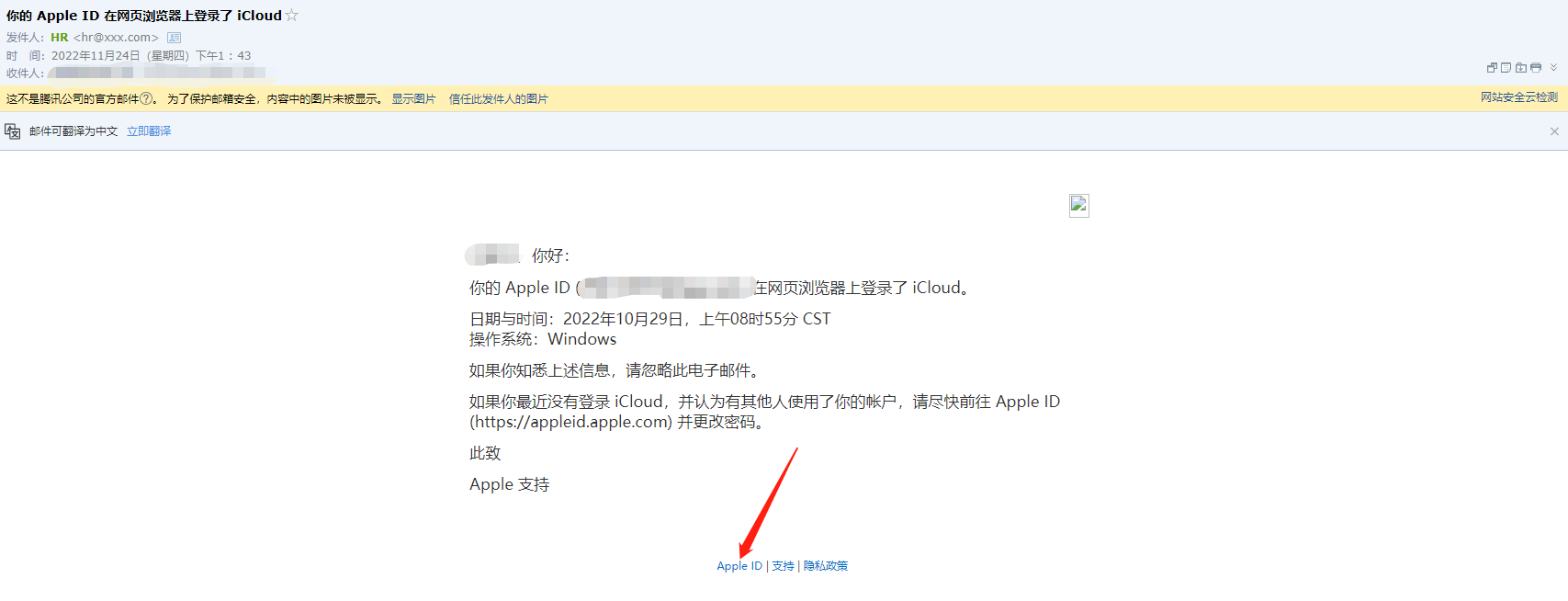Click the line 操作系统：Windows
The height and width of the screenshot is (601, 1568).
(x=543, y=339)
